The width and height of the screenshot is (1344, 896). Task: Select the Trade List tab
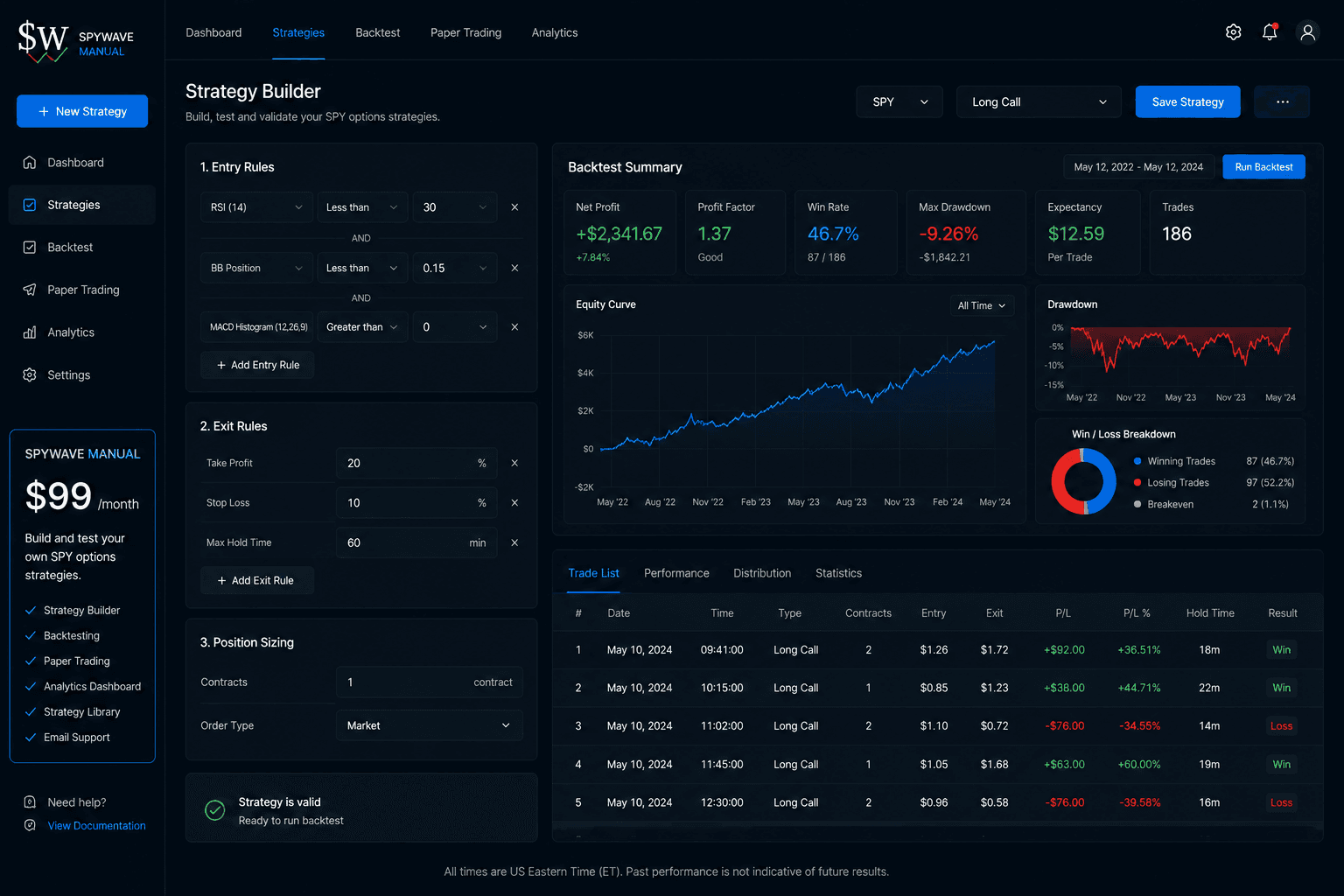coord(593,573)
